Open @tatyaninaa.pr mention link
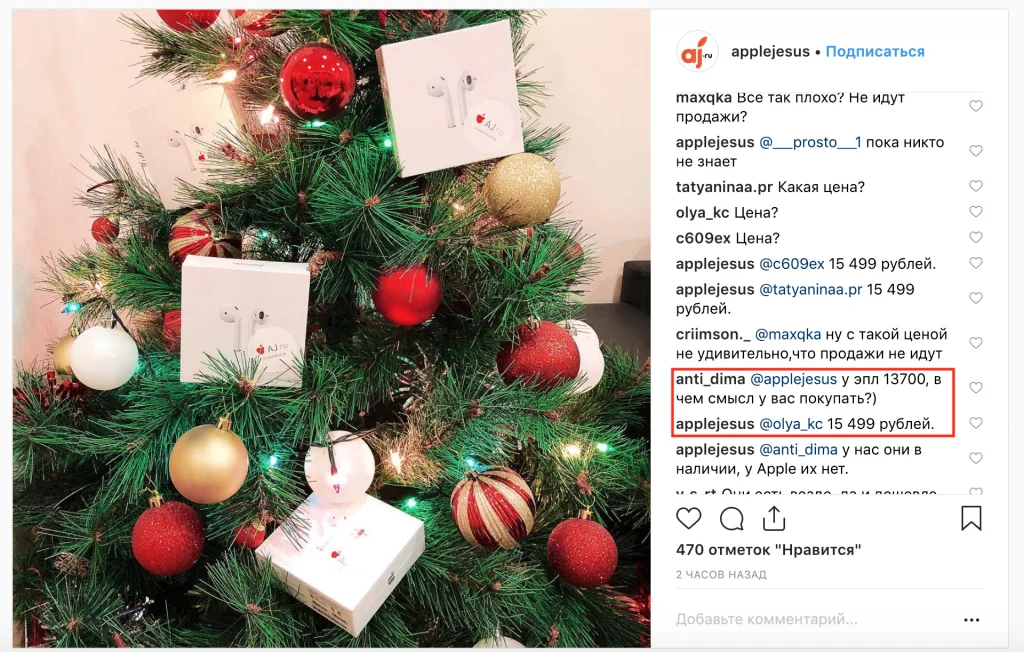The height and width of the screenshot is (652, 1024). click(810, 289)
